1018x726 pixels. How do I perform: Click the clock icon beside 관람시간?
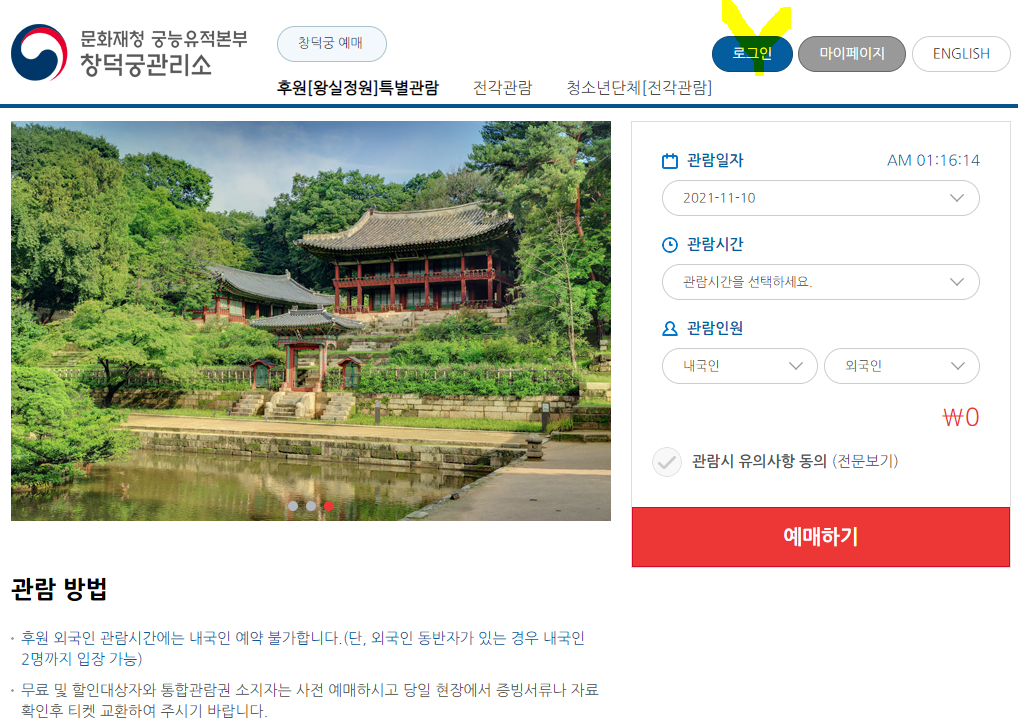[x=669, y=245]
